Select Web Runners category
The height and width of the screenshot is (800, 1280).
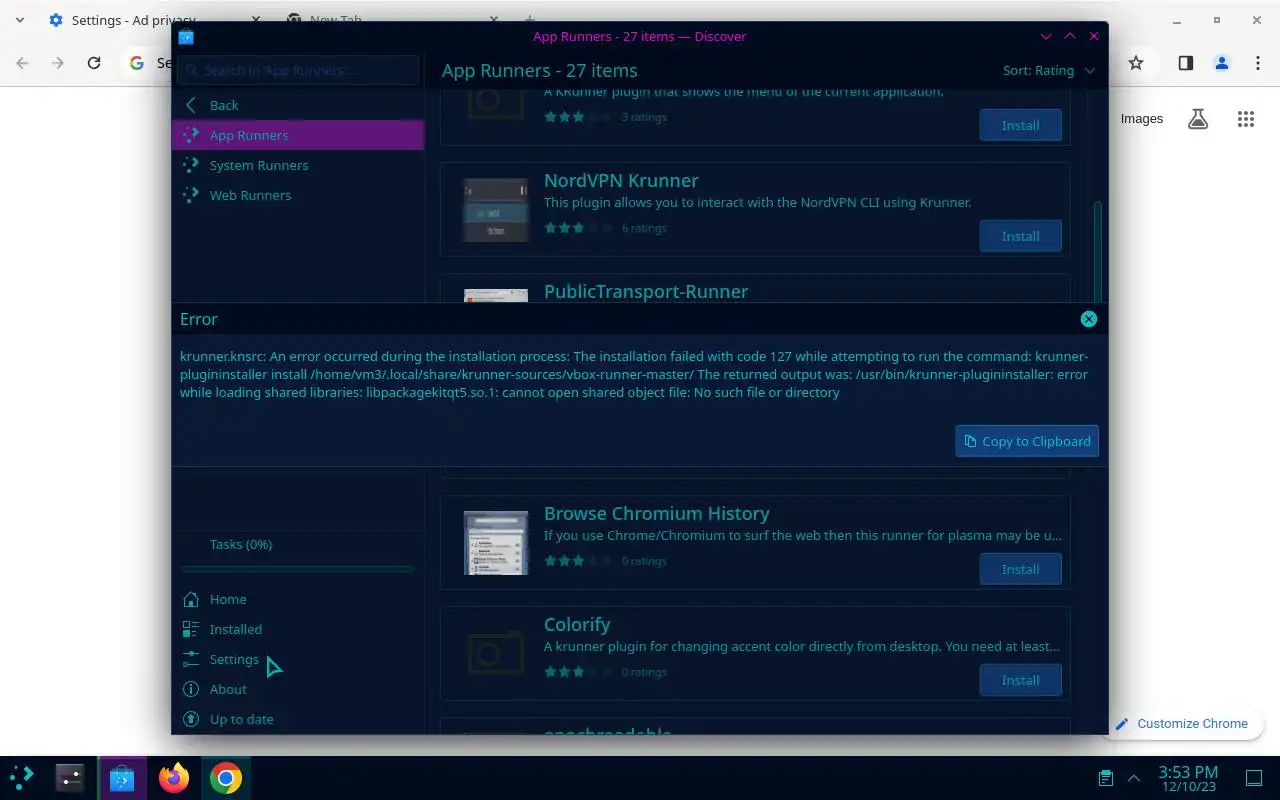click(298, 195)
